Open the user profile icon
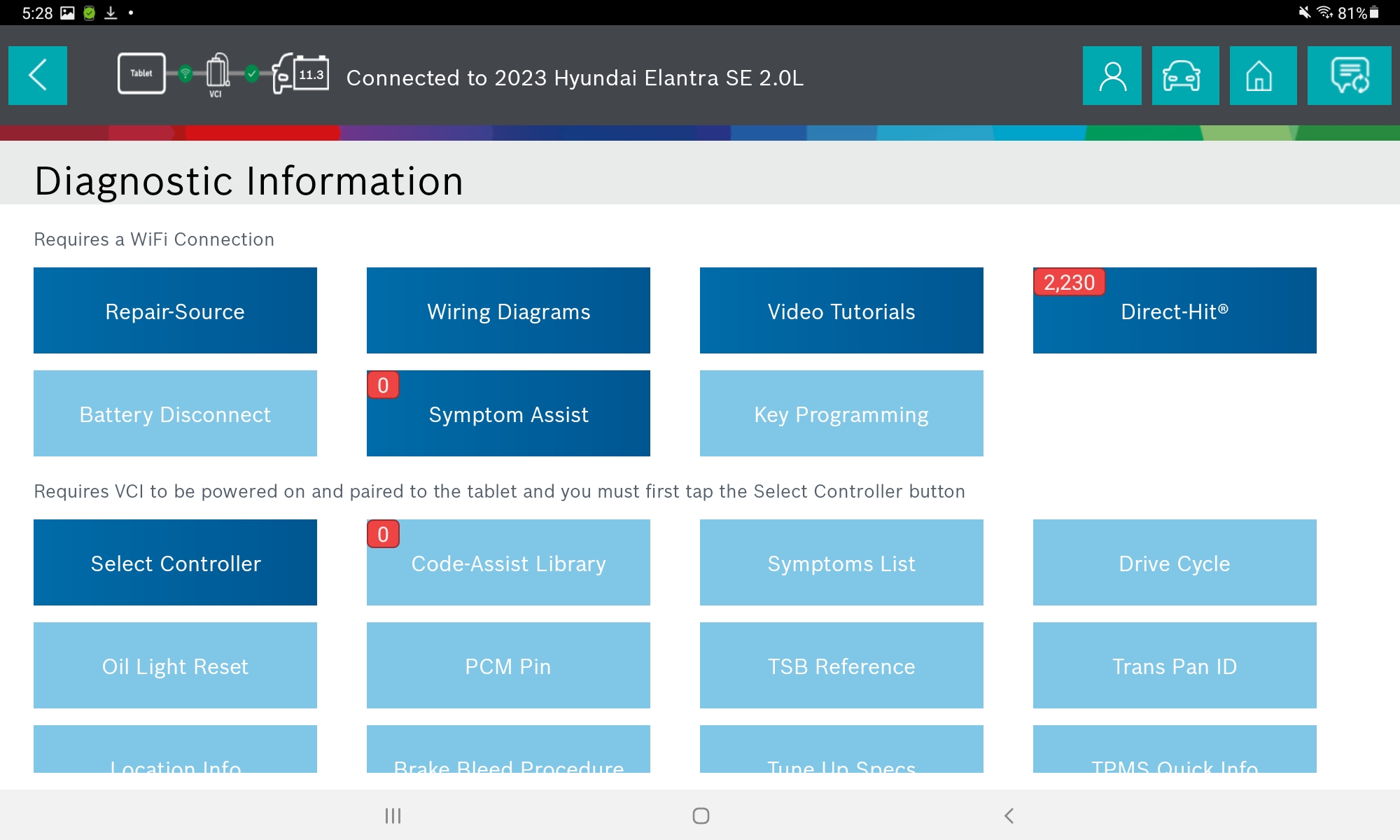Image resolution: width=1400 pixels, height=840 pixels. pos(1112,76)
